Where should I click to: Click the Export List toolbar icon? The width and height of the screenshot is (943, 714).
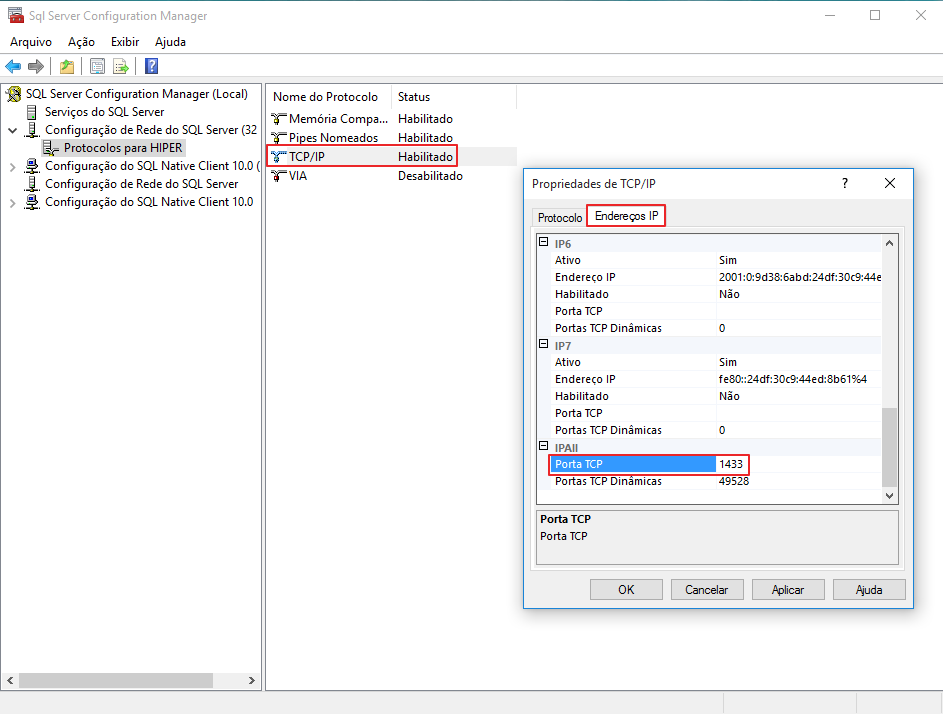121,67
